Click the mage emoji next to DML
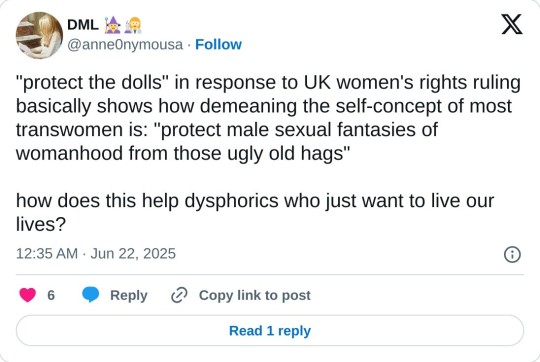Viewport: 540px width, 362px height. click(x=113, y=25)
